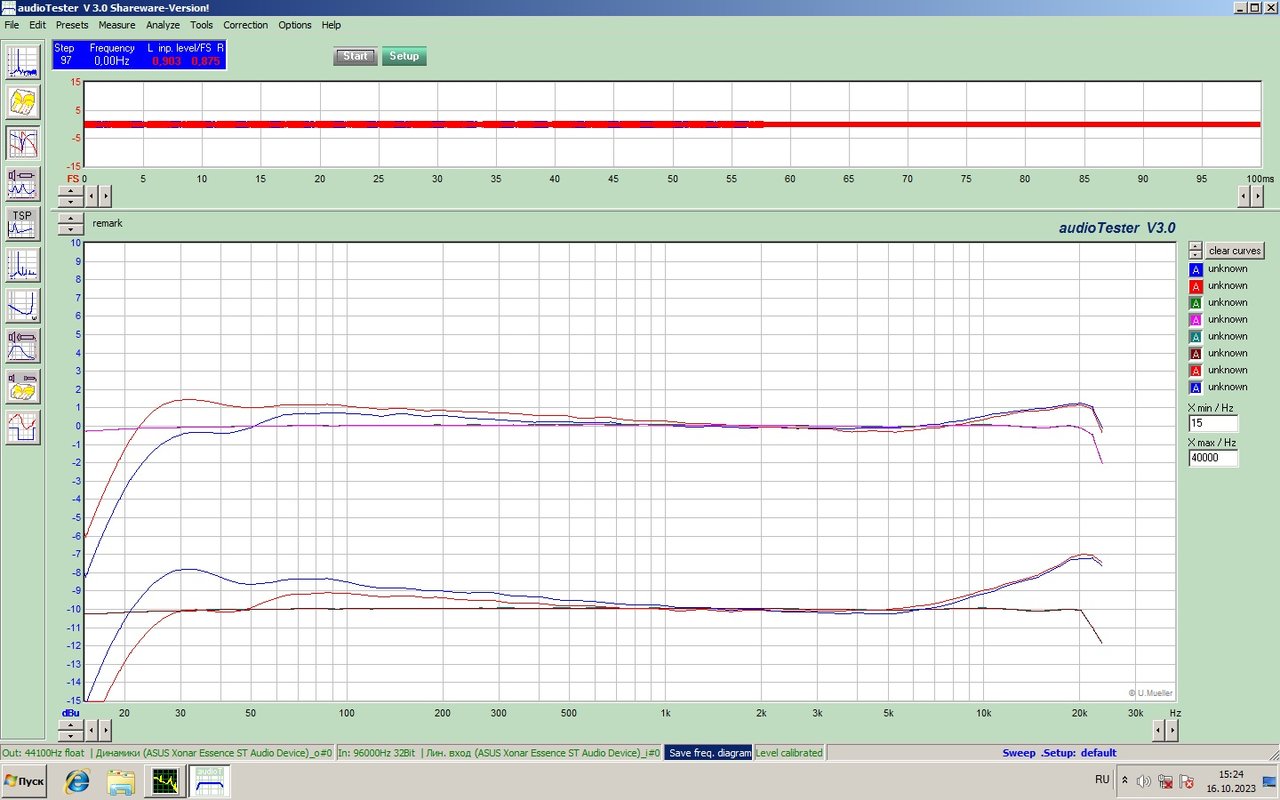Open the Correction menu
This screenshot has height=800, width=1280.
(x=245, y=25)
